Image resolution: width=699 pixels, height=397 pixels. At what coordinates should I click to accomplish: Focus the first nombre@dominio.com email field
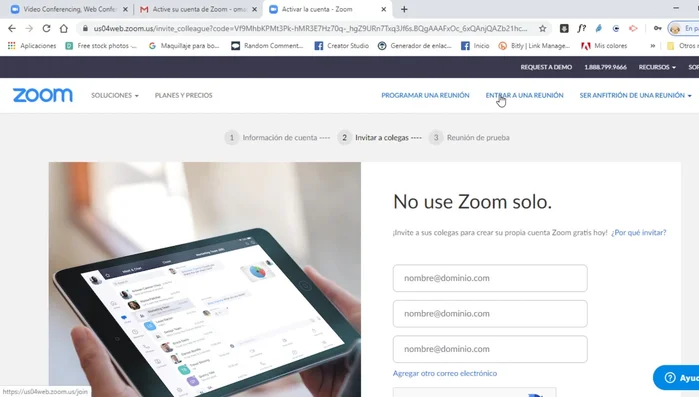click(x=490, y=278)
